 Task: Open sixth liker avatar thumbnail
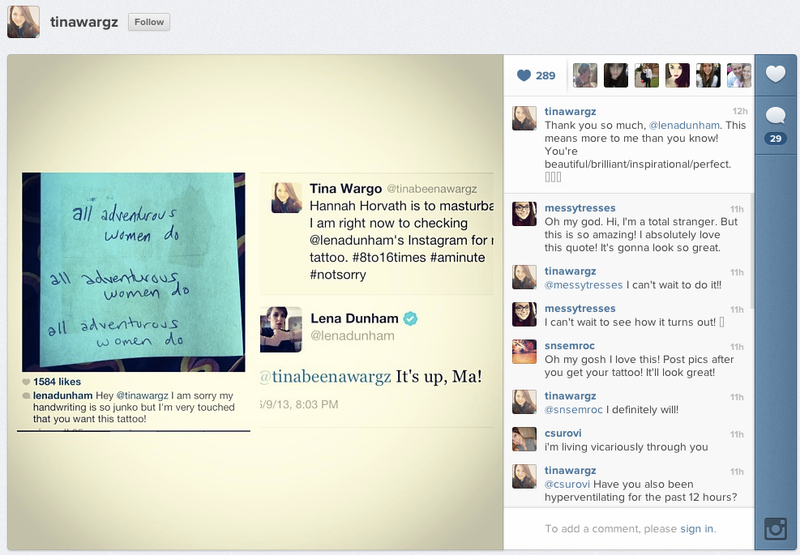tap(739, 75)
